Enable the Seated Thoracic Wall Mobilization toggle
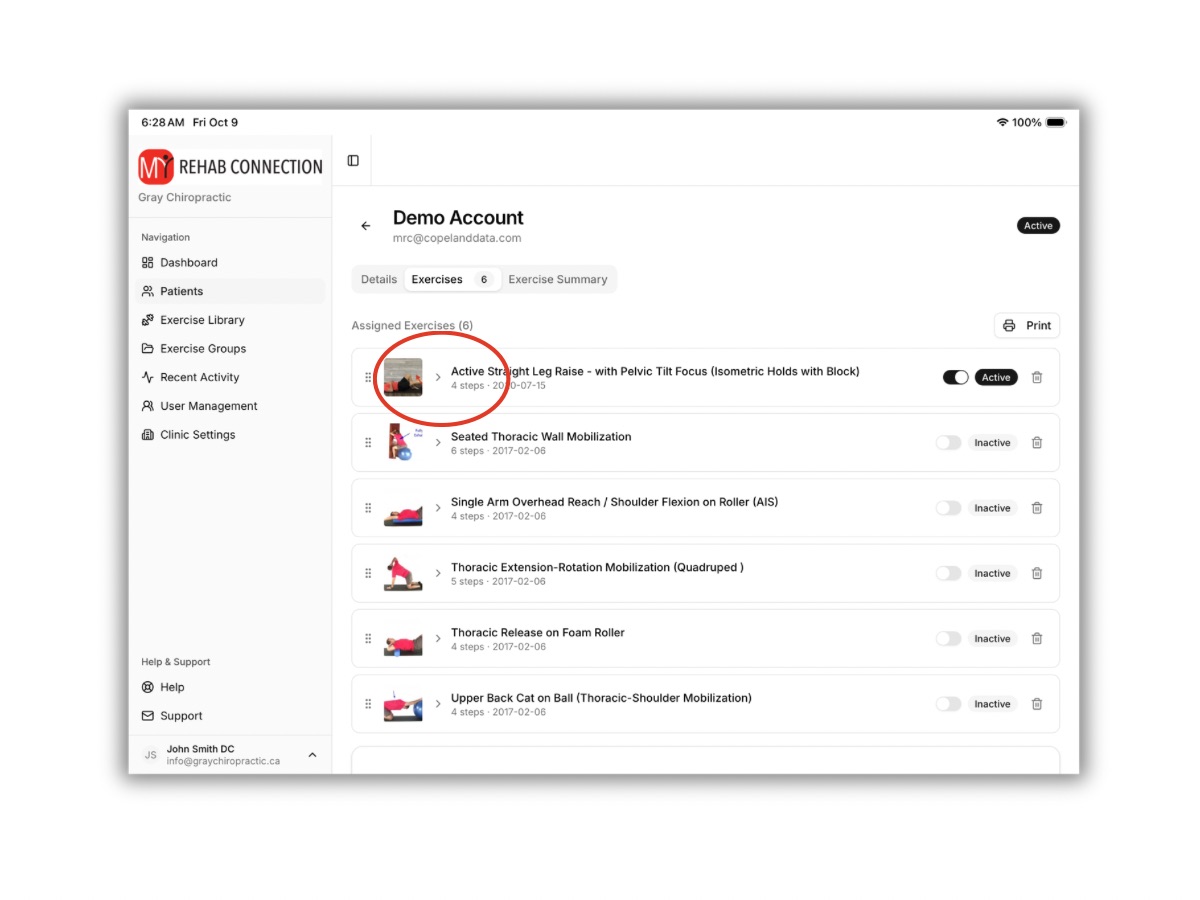The height and width of the screenshot is (900, 1200). [x=948, y=443]
